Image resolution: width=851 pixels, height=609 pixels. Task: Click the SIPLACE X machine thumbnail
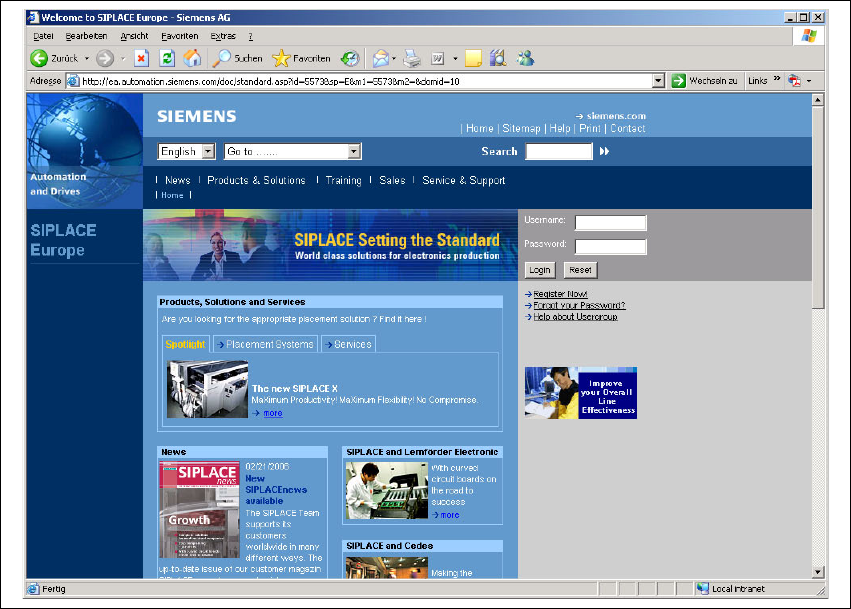coord(207,389)
